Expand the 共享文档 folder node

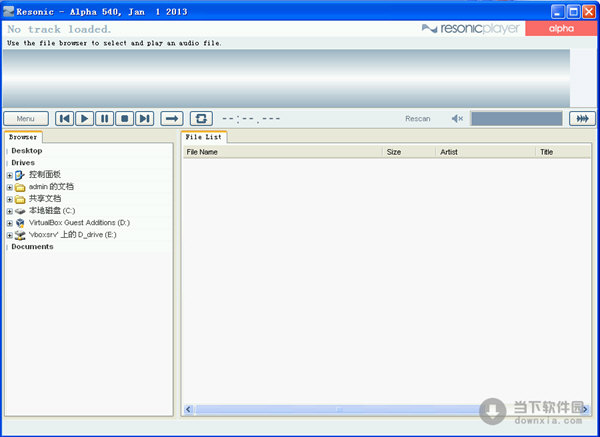pos(10,199)
